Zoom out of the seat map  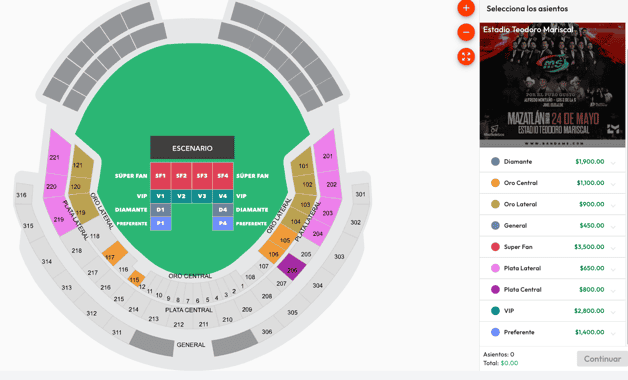[466, 32]
